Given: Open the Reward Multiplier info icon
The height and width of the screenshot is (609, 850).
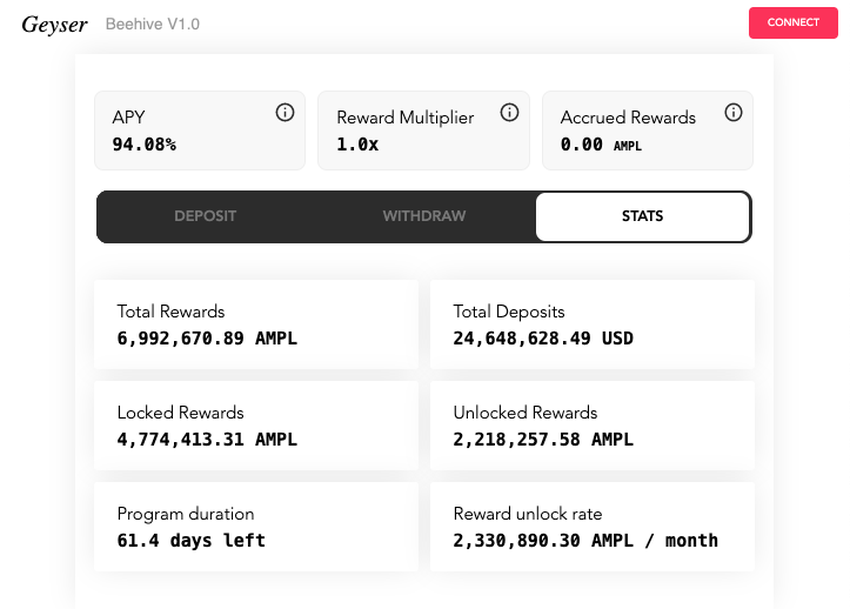Looking at the screenshot, I should coord(510,112).
